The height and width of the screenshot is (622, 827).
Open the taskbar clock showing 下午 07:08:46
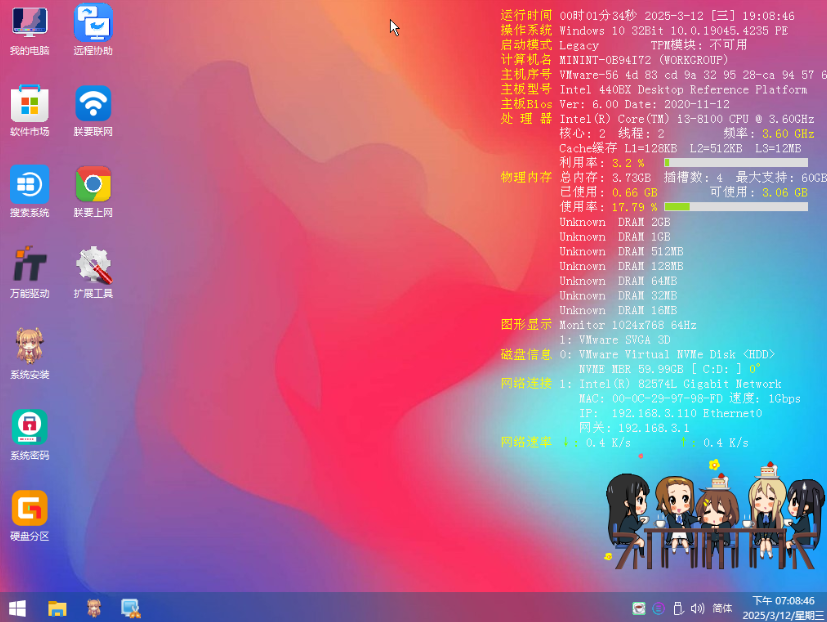coord(783,608)
